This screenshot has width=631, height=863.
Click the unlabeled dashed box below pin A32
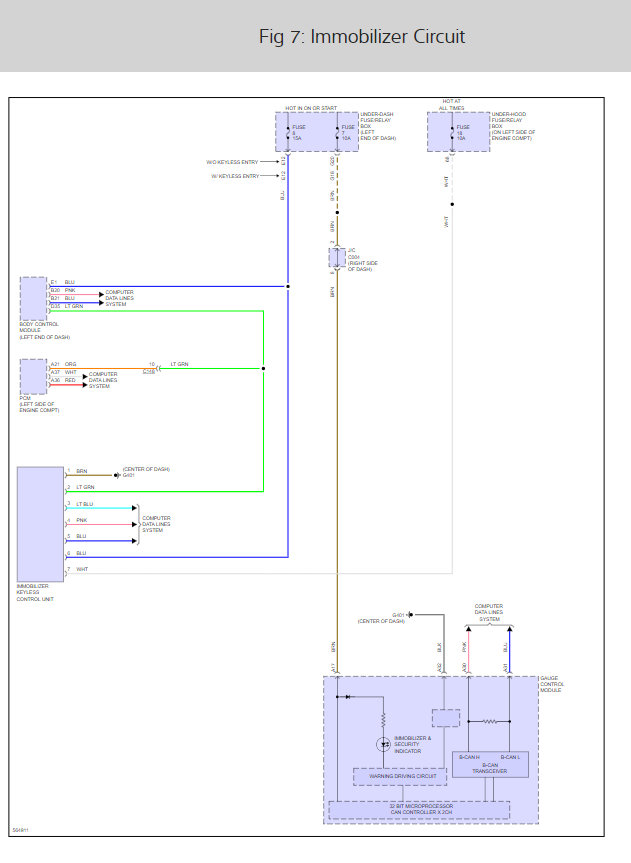(x=446, y=718)
